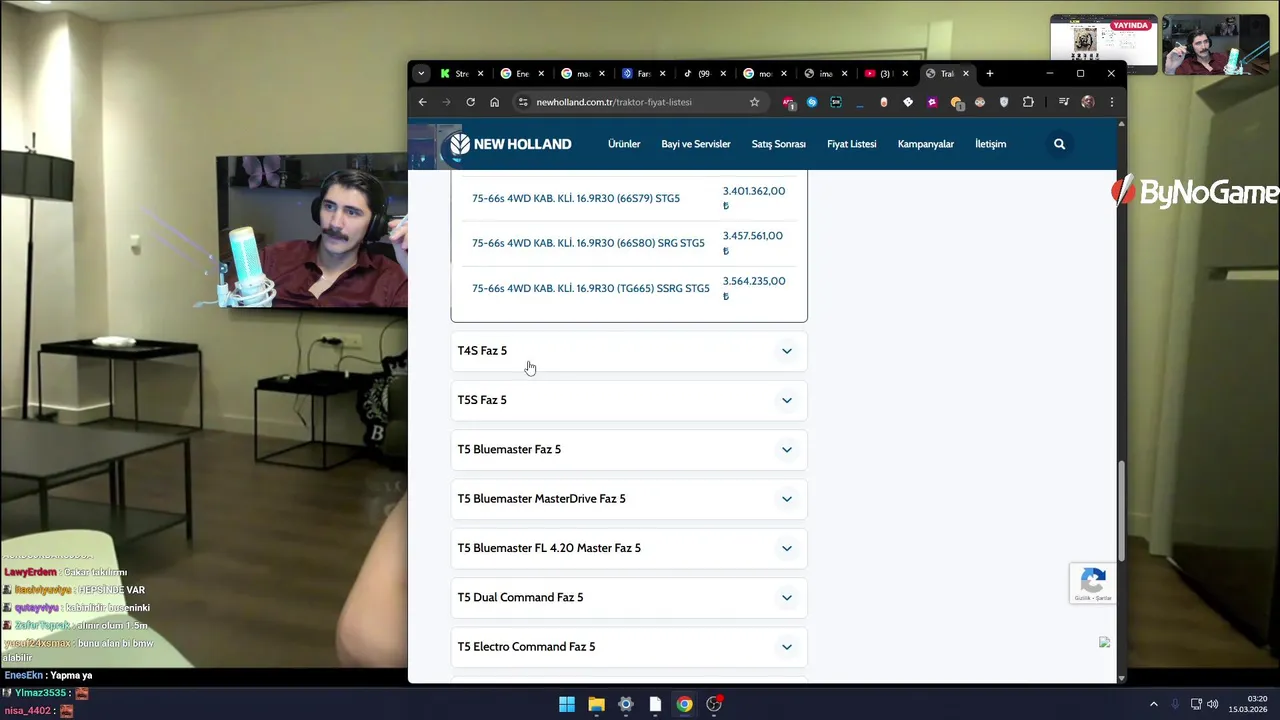Reload the New Holland page

(470, 102)
